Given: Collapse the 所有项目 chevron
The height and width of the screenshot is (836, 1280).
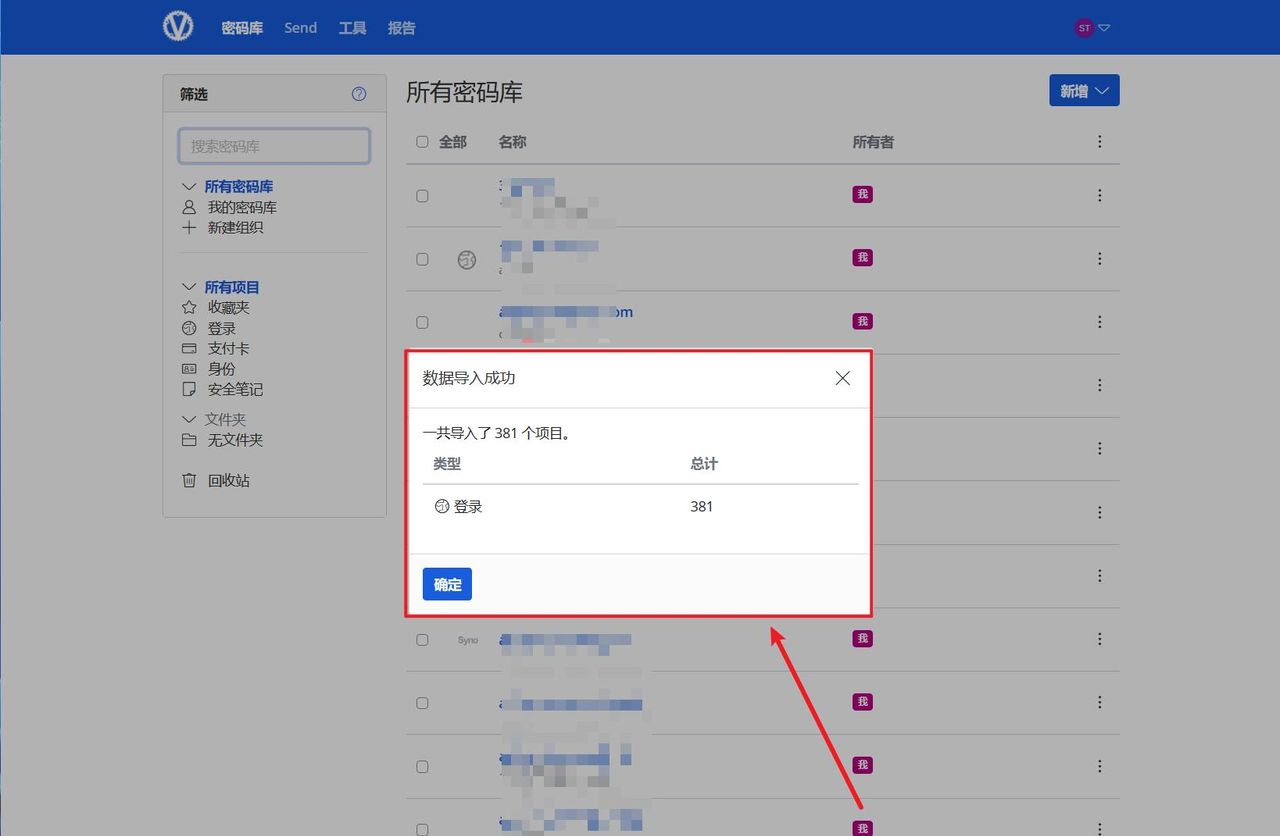Looking at the screenshot, I should [189, 287].
